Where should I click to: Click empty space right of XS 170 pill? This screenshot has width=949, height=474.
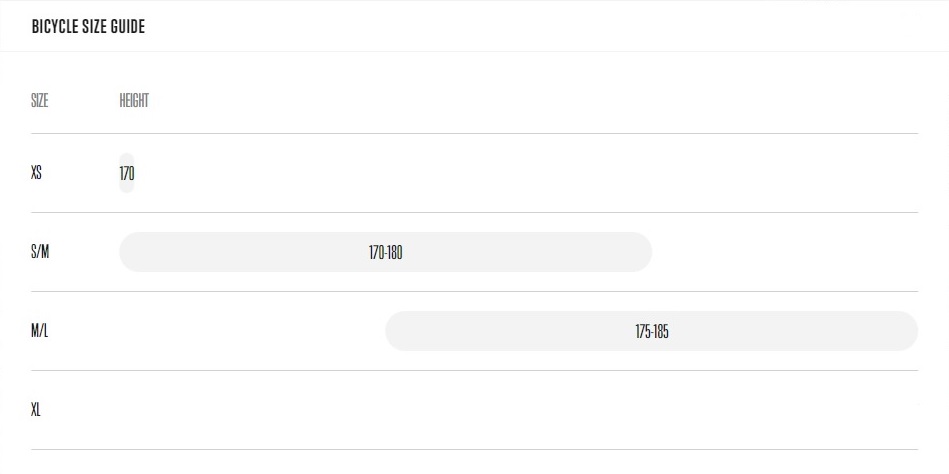(527, 173)
